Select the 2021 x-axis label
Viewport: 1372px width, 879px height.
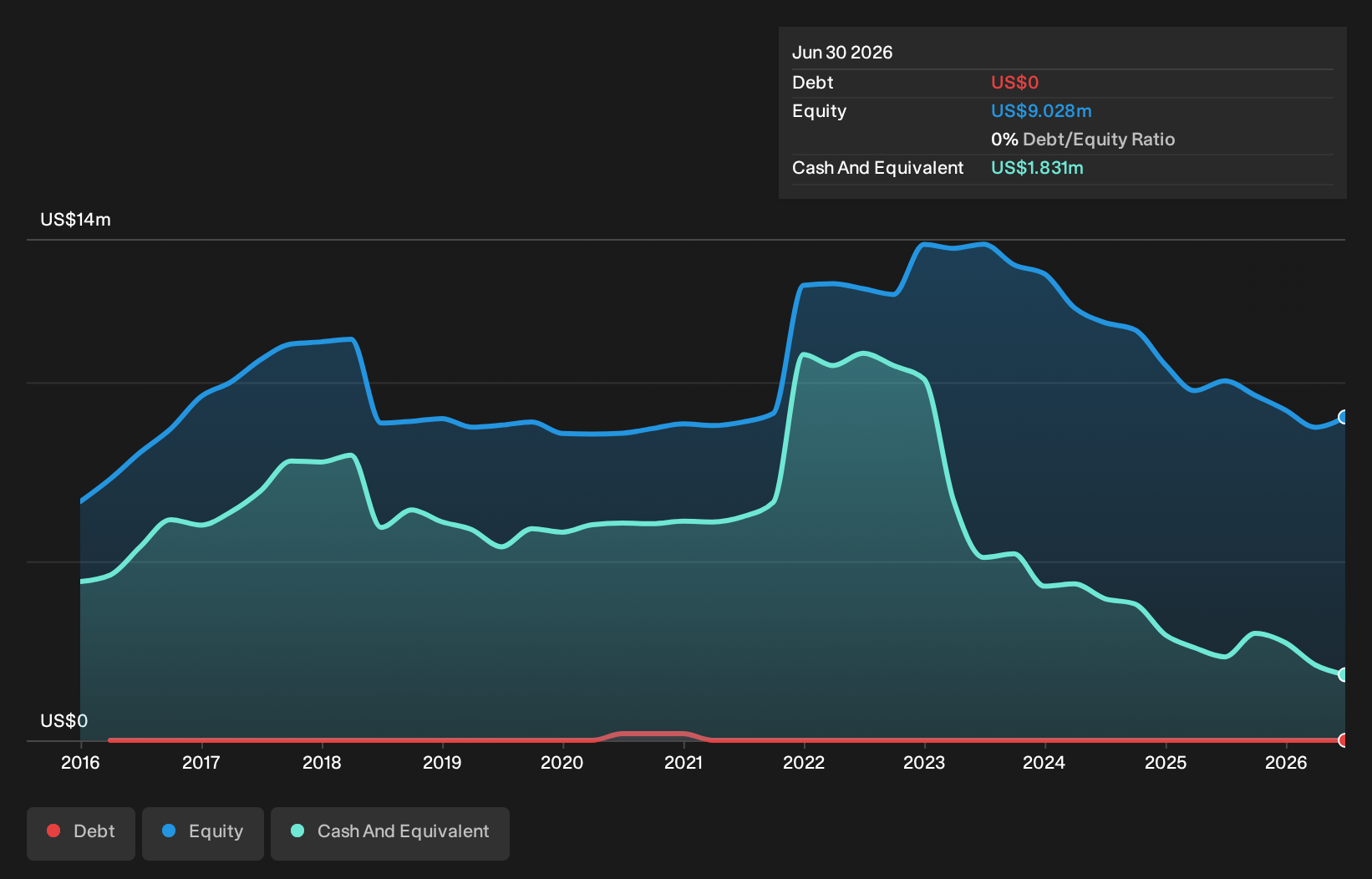tap(683, 762)
